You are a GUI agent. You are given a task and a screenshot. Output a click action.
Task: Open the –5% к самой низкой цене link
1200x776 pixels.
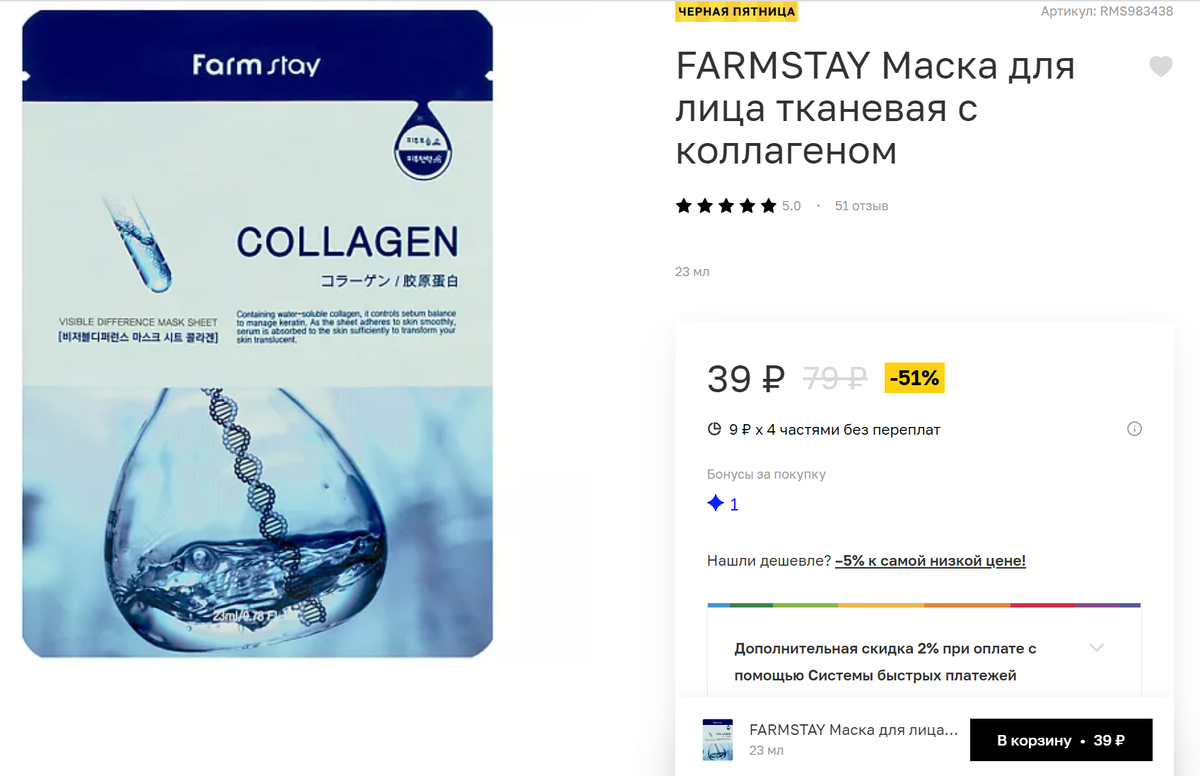coord(930,561)
